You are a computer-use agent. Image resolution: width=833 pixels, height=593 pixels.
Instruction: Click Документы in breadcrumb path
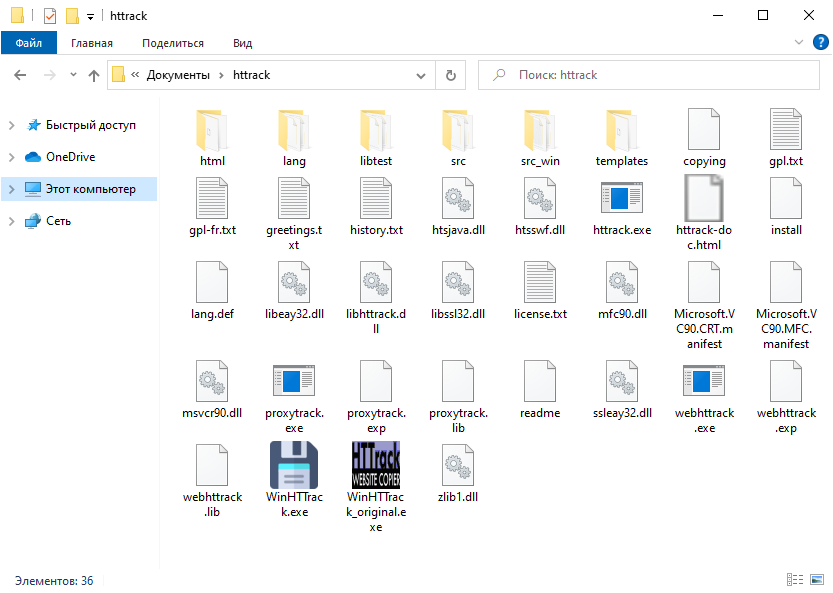tap(178, 75)
